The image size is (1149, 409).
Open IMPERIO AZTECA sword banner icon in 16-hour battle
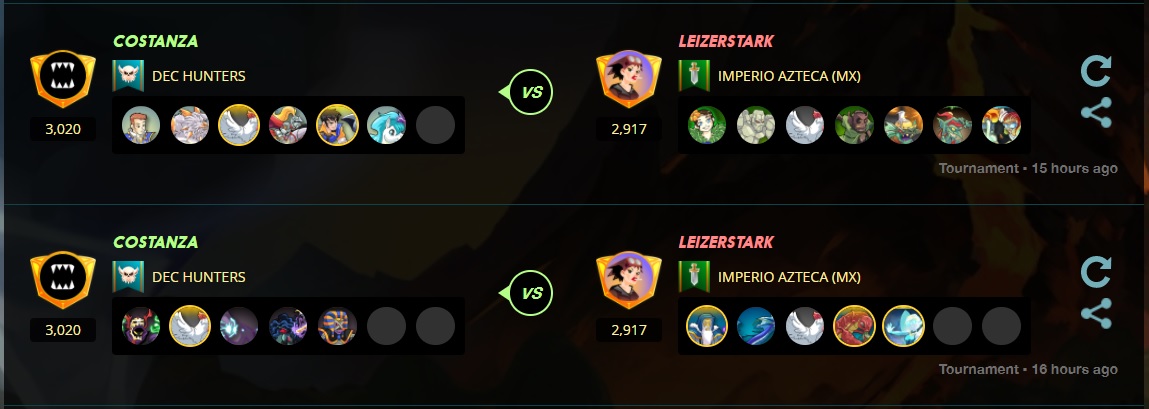[x=694, y=276]
